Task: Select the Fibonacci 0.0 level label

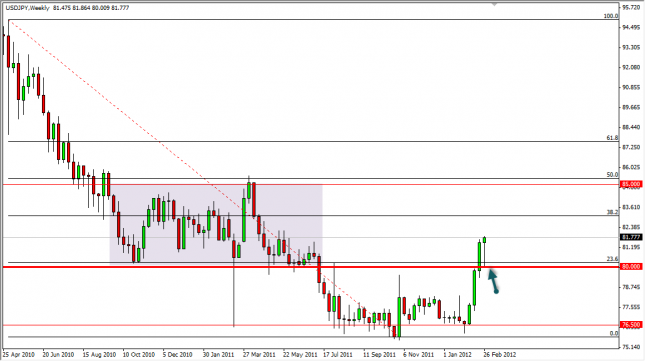Action: 614,333
